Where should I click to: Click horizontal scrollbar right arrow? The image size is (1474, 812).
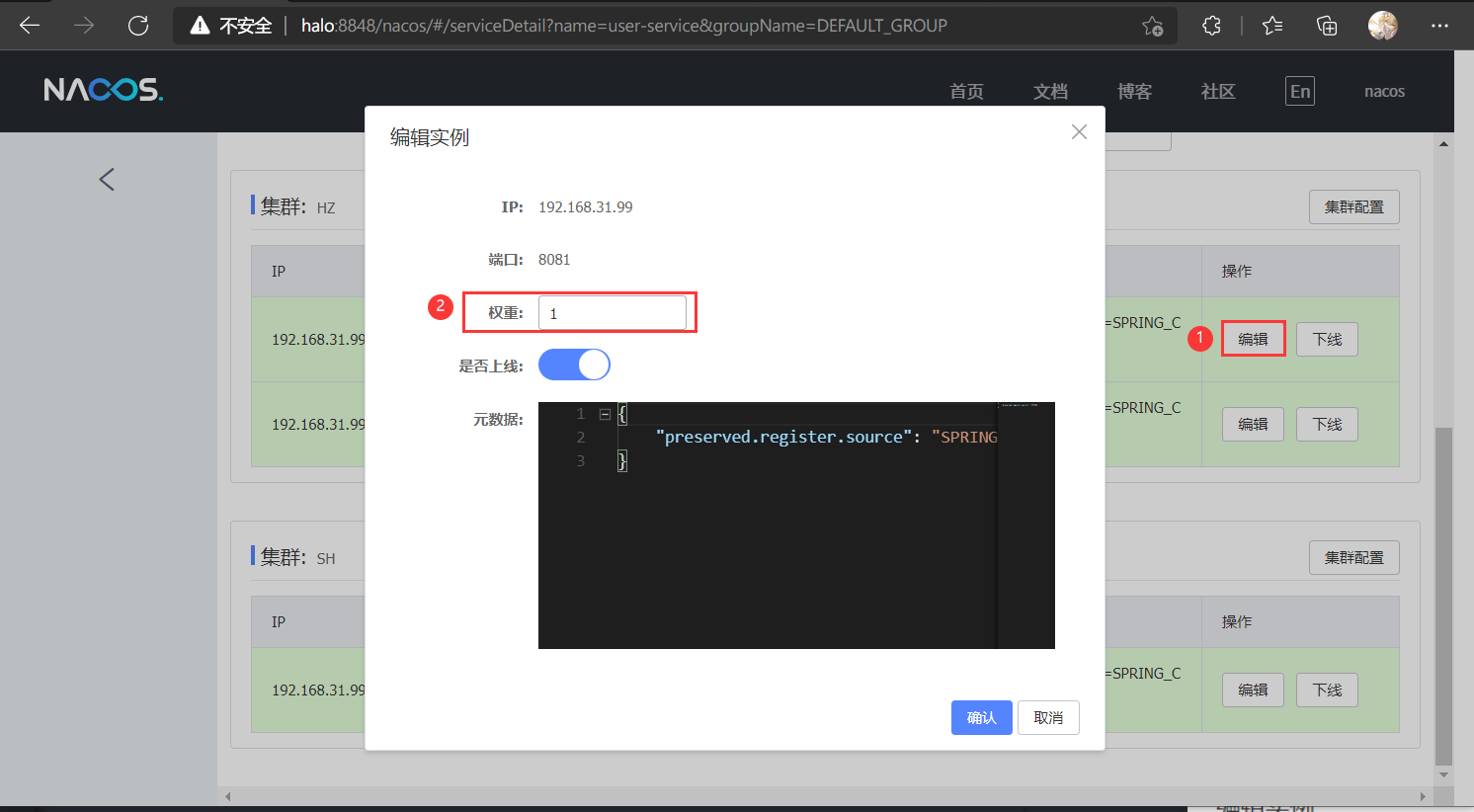pos(1423,796)
